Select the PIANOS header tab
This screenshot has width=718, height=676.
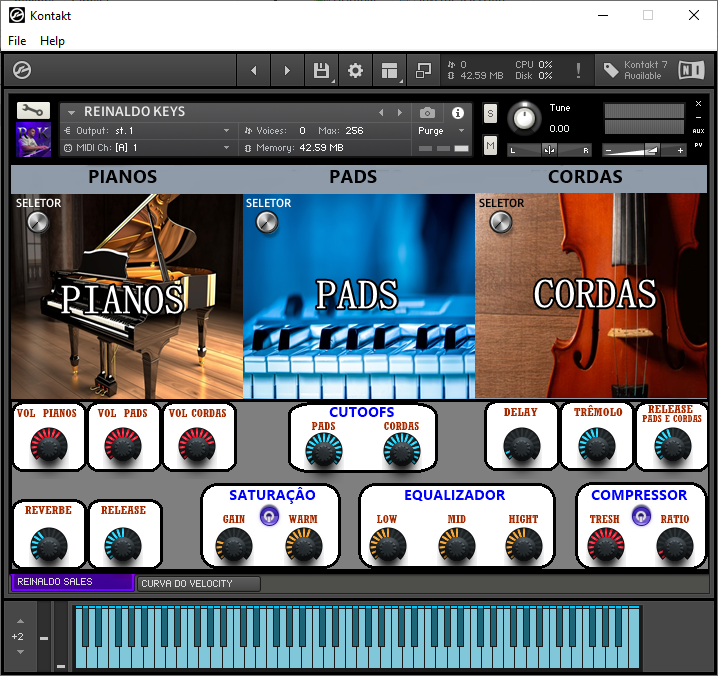[122, 177]
